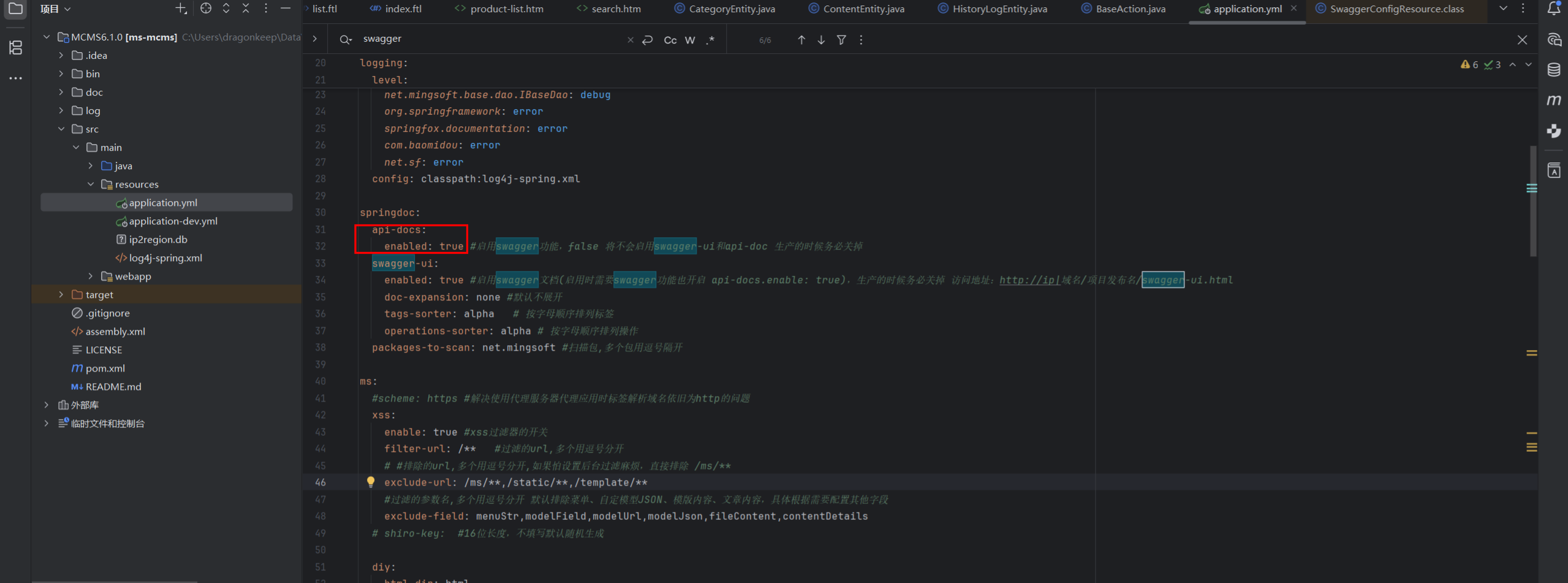Viewport: 1568px width, 583px height.
Task: Open the Database tool window icon
Action: tap(1554, 70)
